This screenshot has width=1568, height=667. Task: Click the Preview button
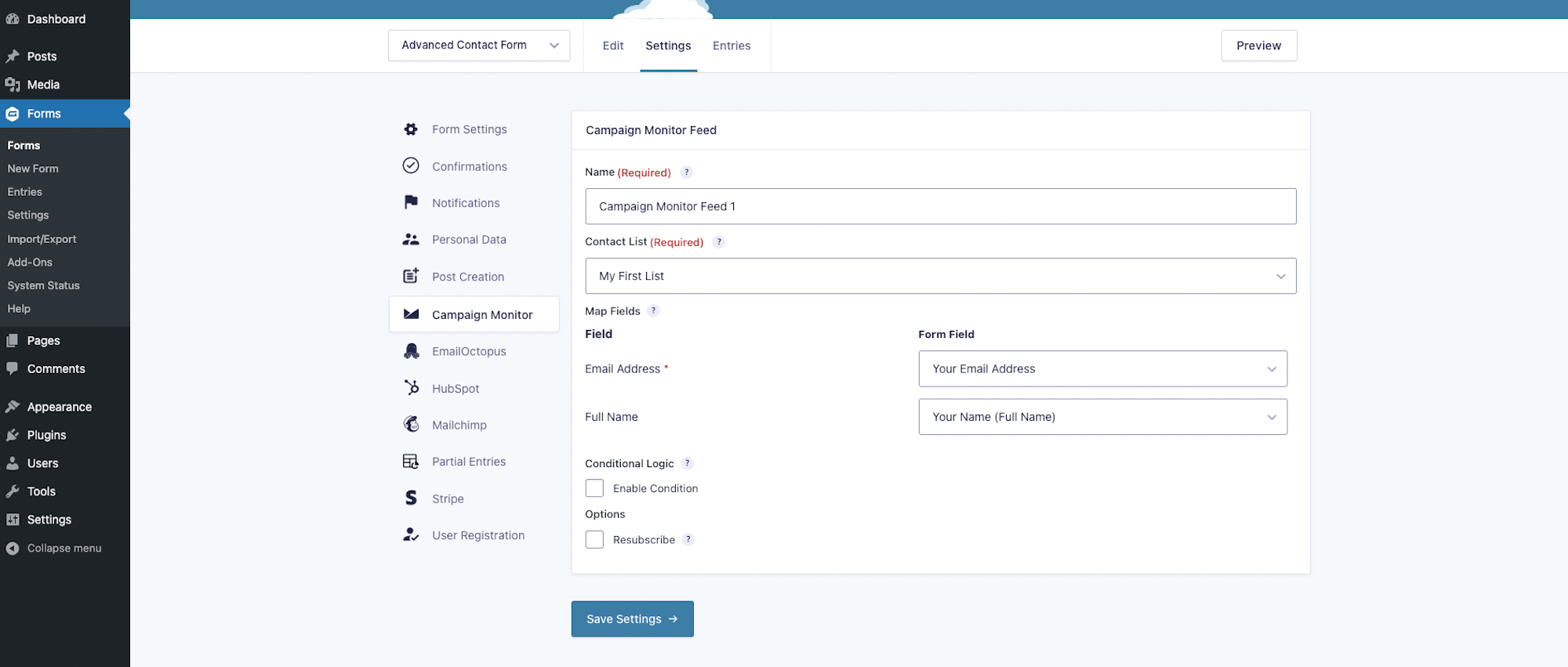coord(1259,45)
